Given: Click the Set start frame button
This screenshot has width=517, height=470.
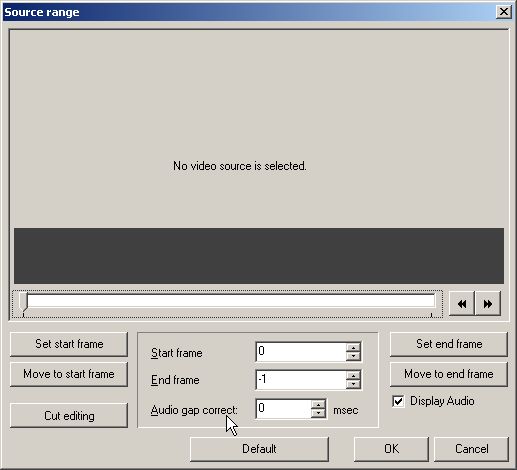Looking at the screenshot, I should click(x=69, y=344).
